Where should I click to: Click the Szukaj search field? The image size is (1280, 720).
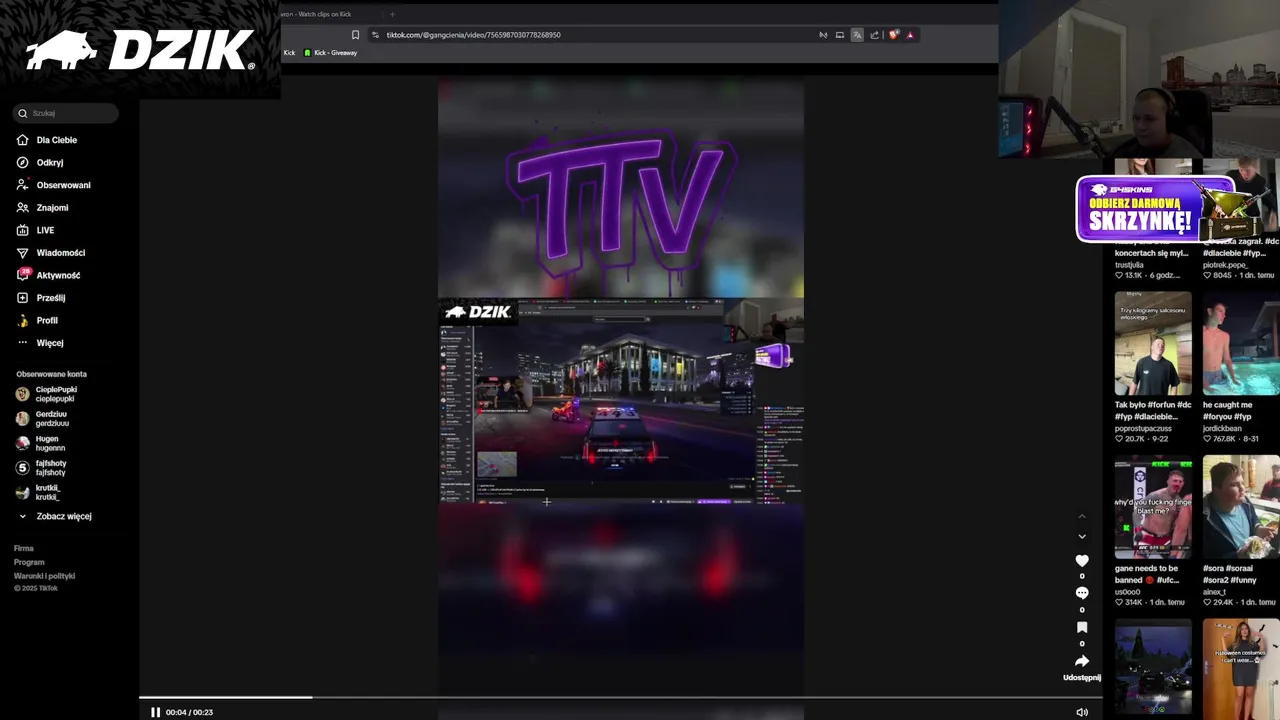pos(66,113)
